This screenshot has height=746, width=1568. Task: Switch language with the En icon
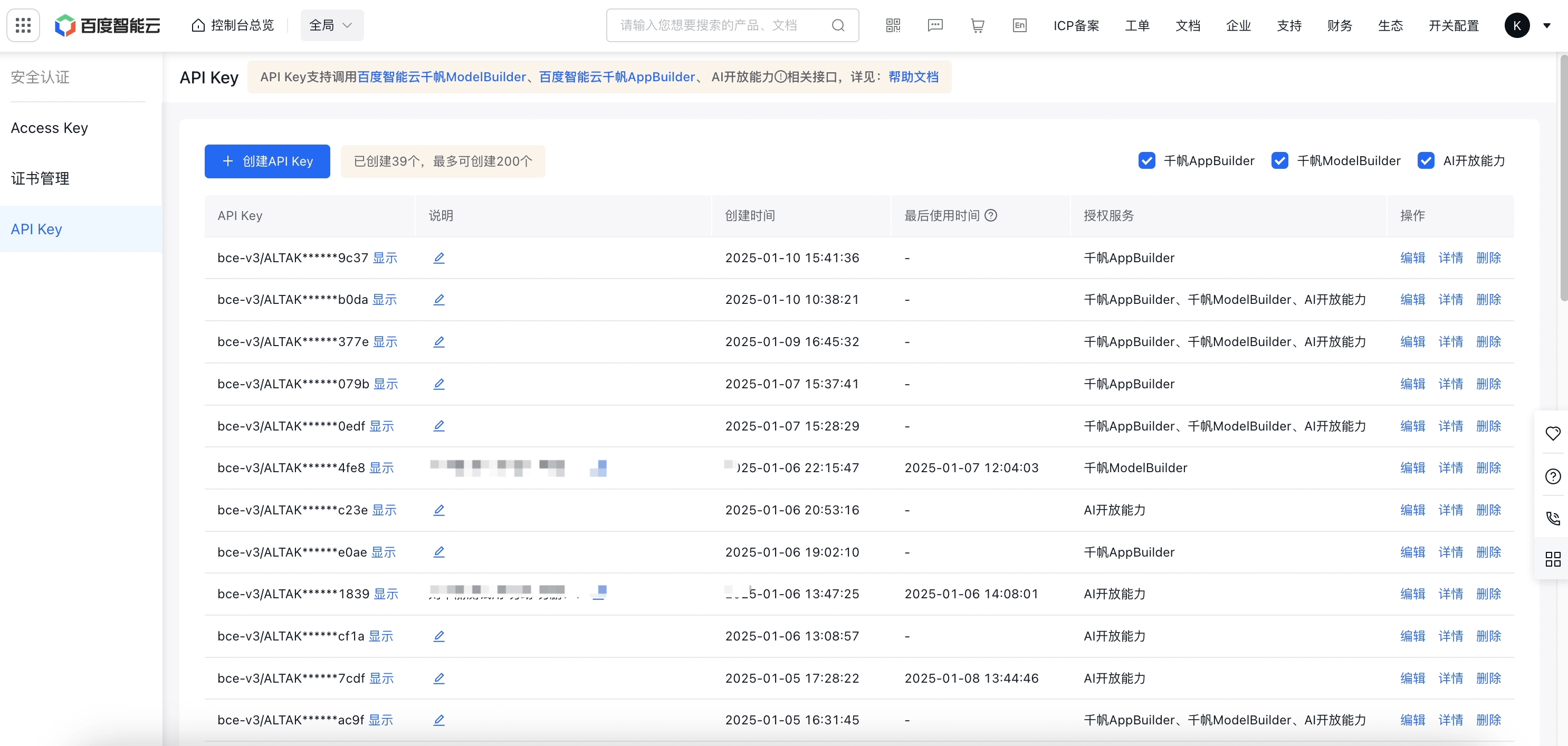(1019, 25)
